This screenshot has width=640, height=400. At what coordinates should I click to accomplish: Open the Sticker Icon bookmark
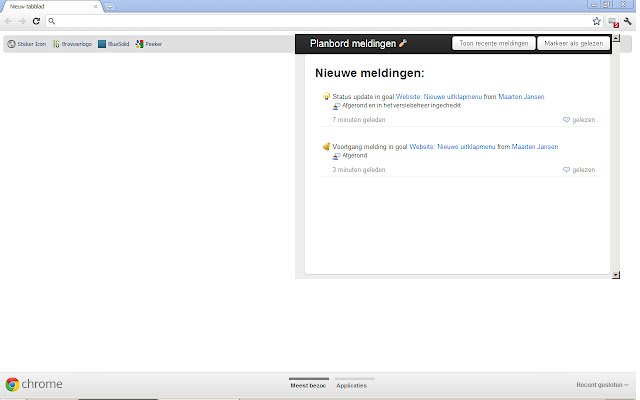point(27,44)
